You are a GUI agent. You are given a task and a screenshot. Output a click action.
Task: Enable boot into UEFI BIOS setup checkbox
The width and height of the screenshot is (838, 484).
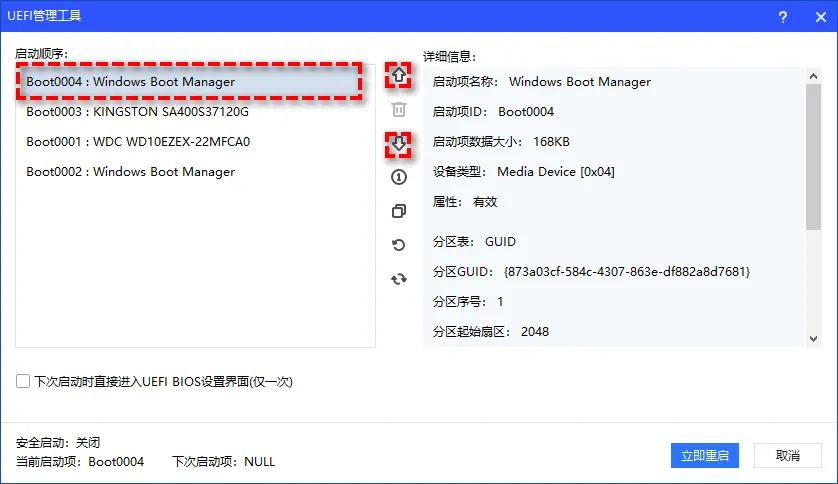click(23, 381)
